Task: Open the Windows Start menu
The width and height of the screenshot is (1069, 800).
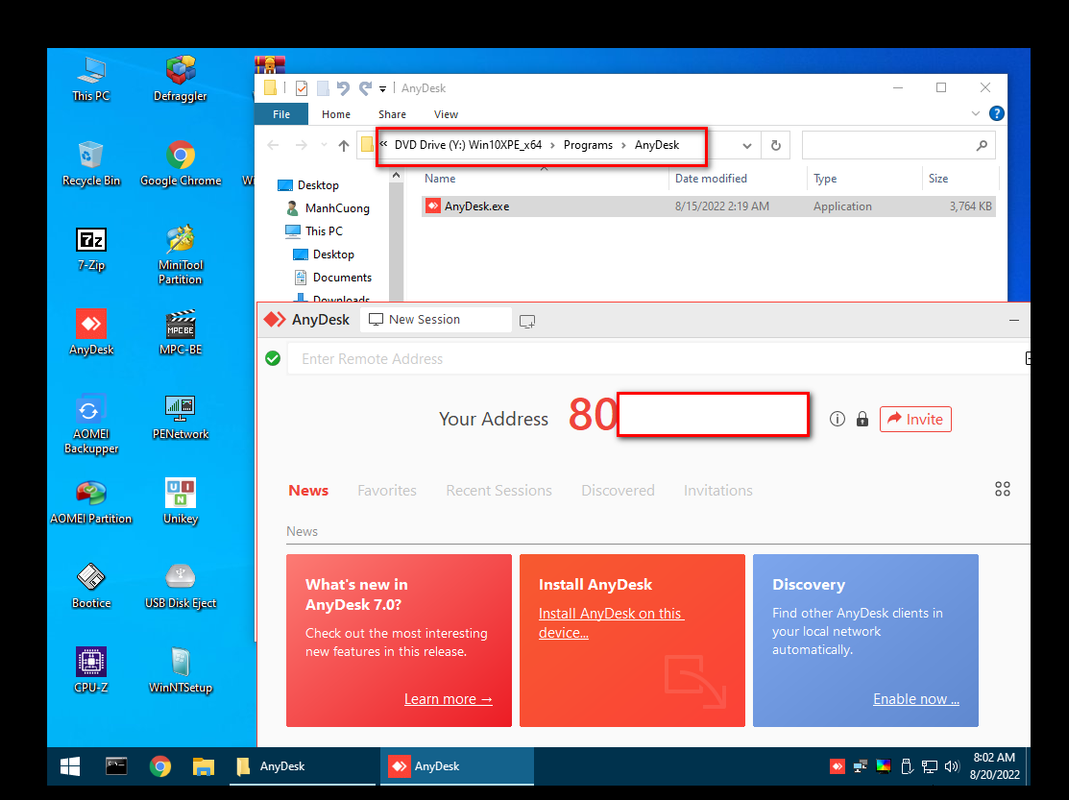Action: click(x=70, y=767)
